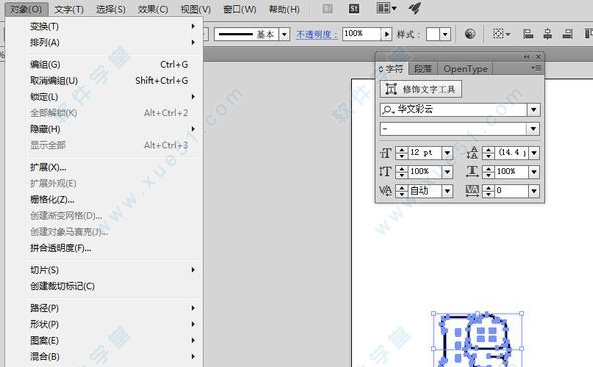
Task: Click the 修饰文字工具 touch type button
Action: 421,90
